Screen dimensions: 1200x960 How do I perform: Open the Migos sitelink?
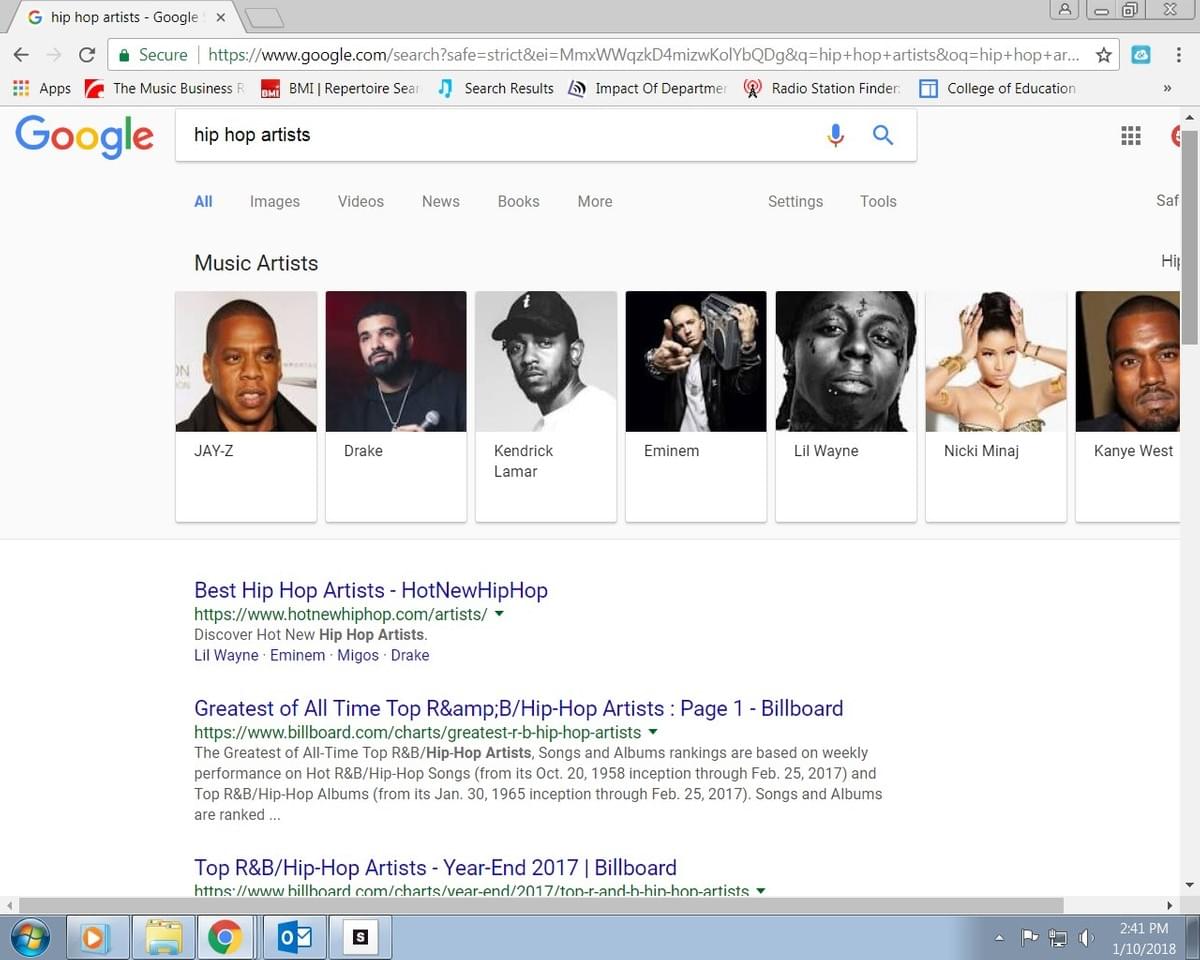pyautogui.click(x=358, y=656)
